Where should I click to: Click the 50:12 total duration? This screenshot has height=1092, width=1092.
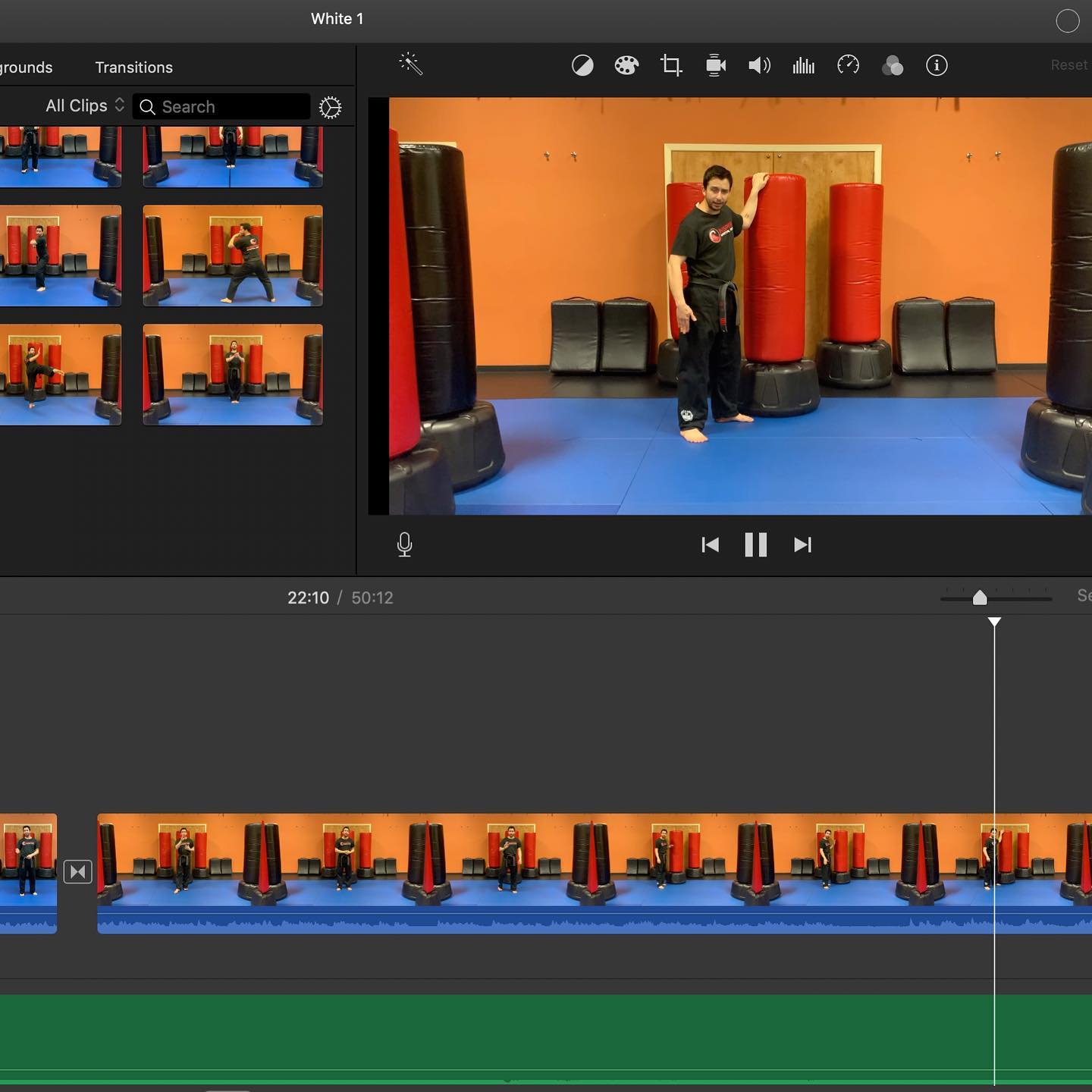pos(372,598)
